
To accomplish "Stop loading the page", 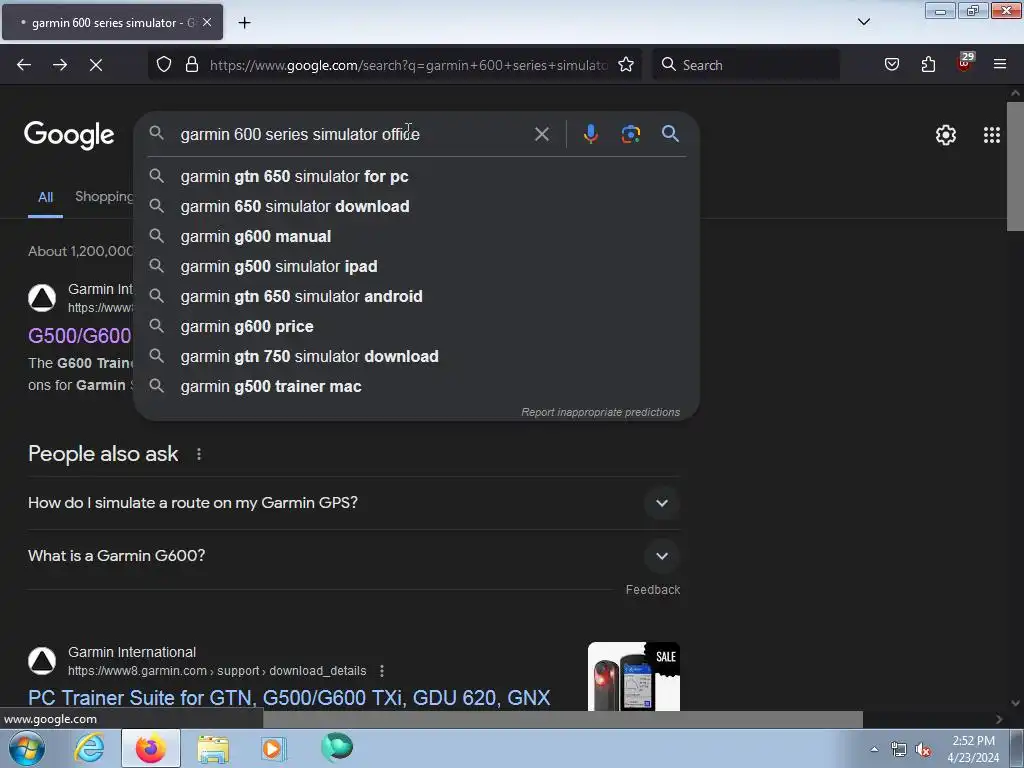I will tap(95, 65).
